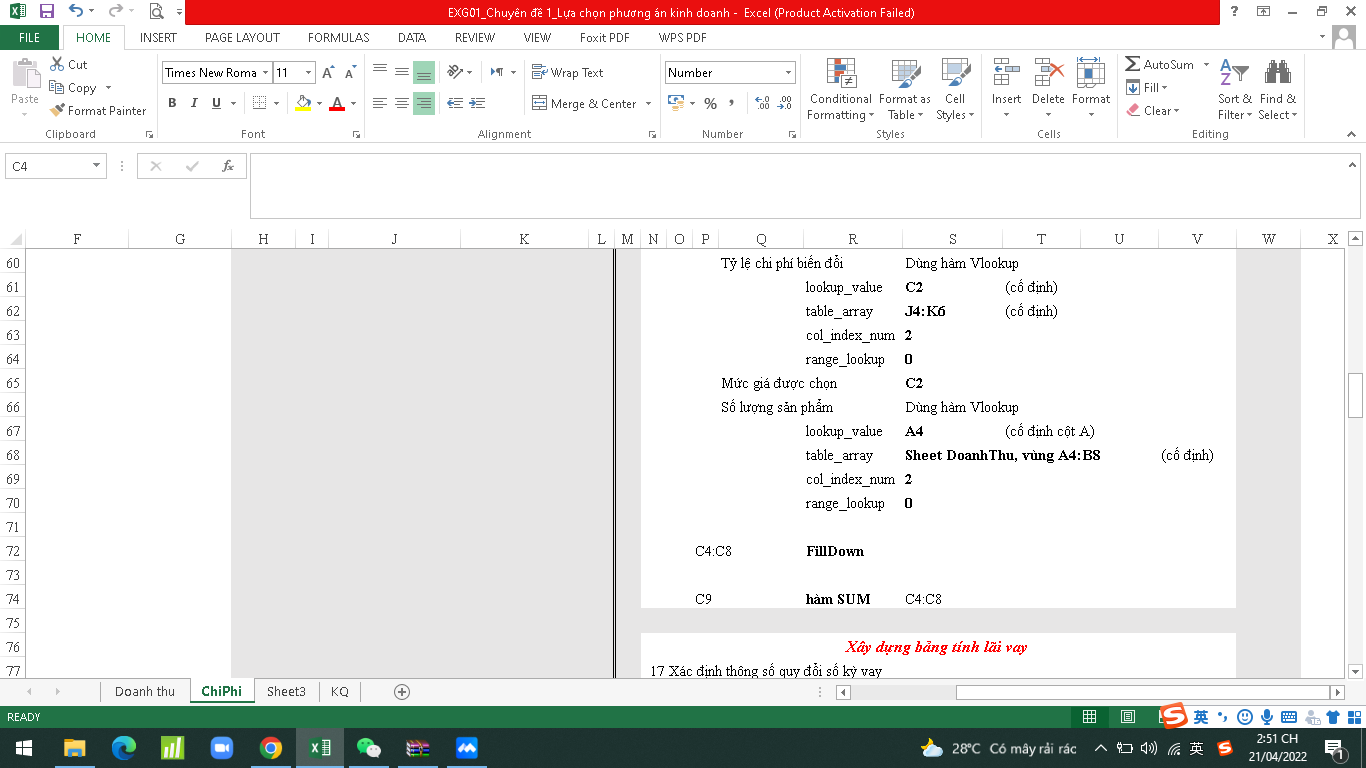
Task: Open the Windows Start menu
Action: click(x=22, y=748)
